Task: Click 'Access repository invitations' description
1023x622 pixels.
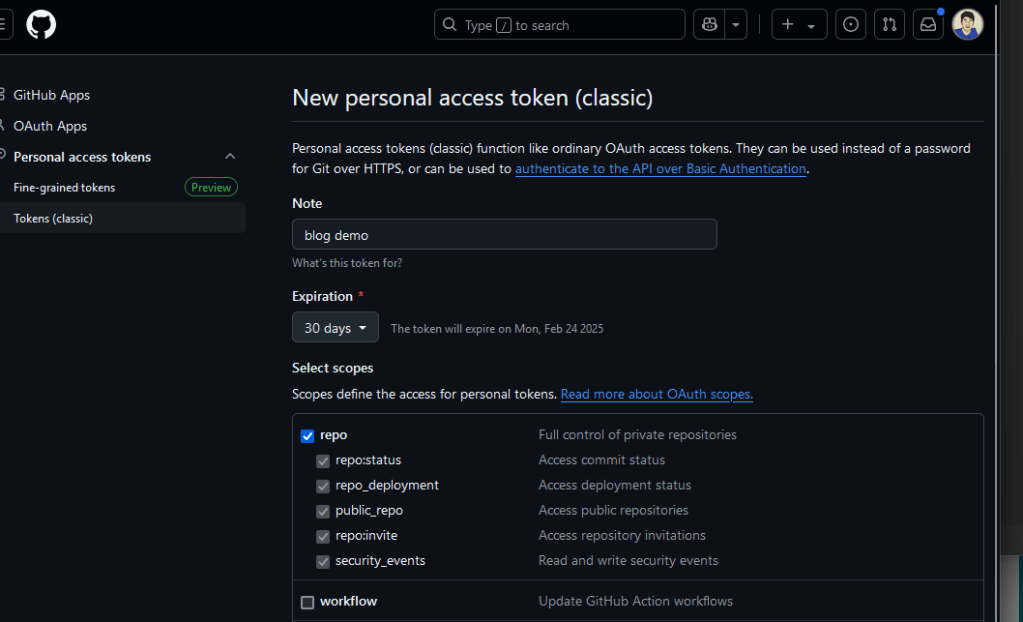Action: pos(622,535)
